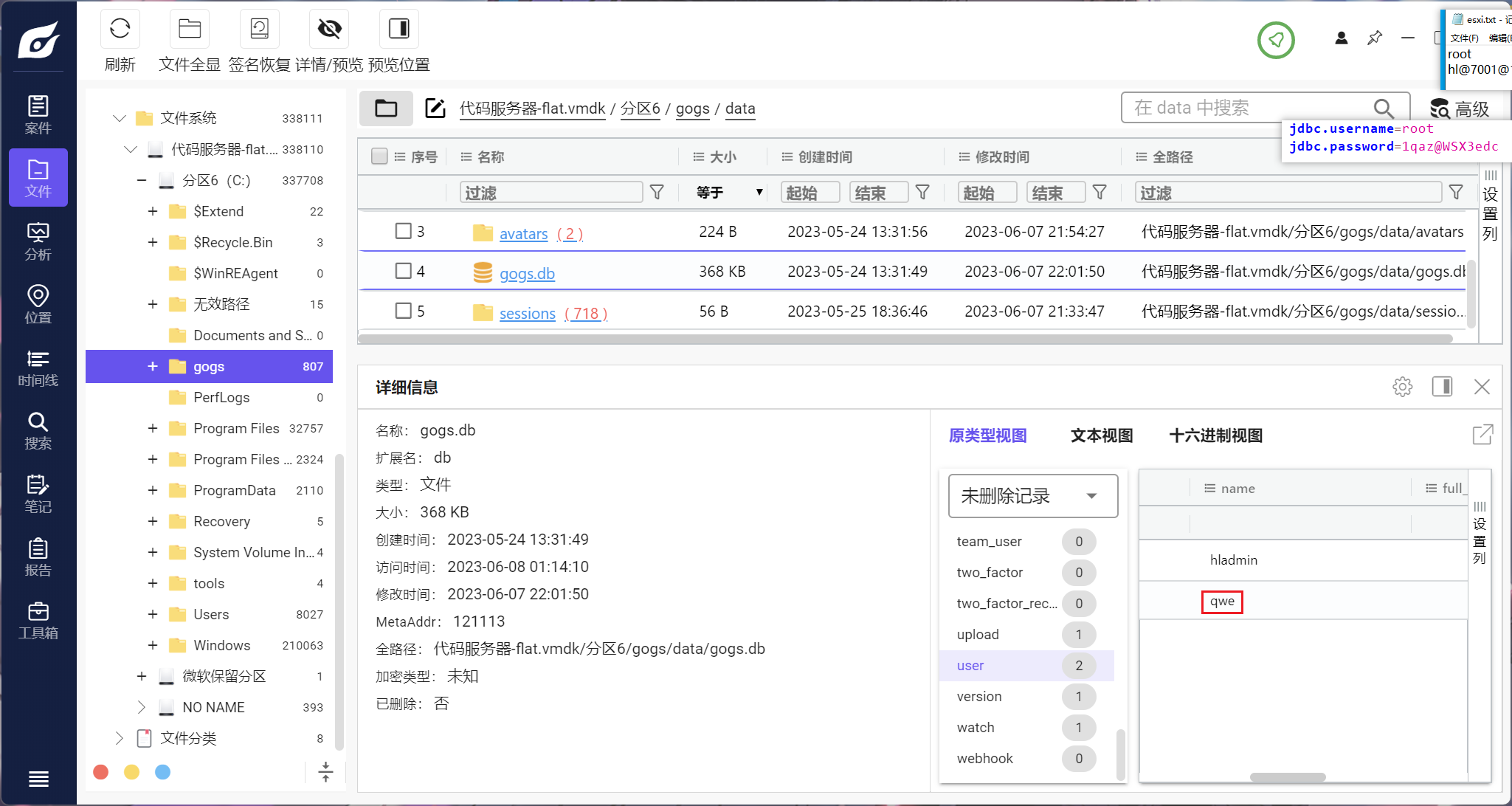Viewport: 1512px width, 806px height.
Task: Open the 等于 size comparison dropdown
Action: 729,193
